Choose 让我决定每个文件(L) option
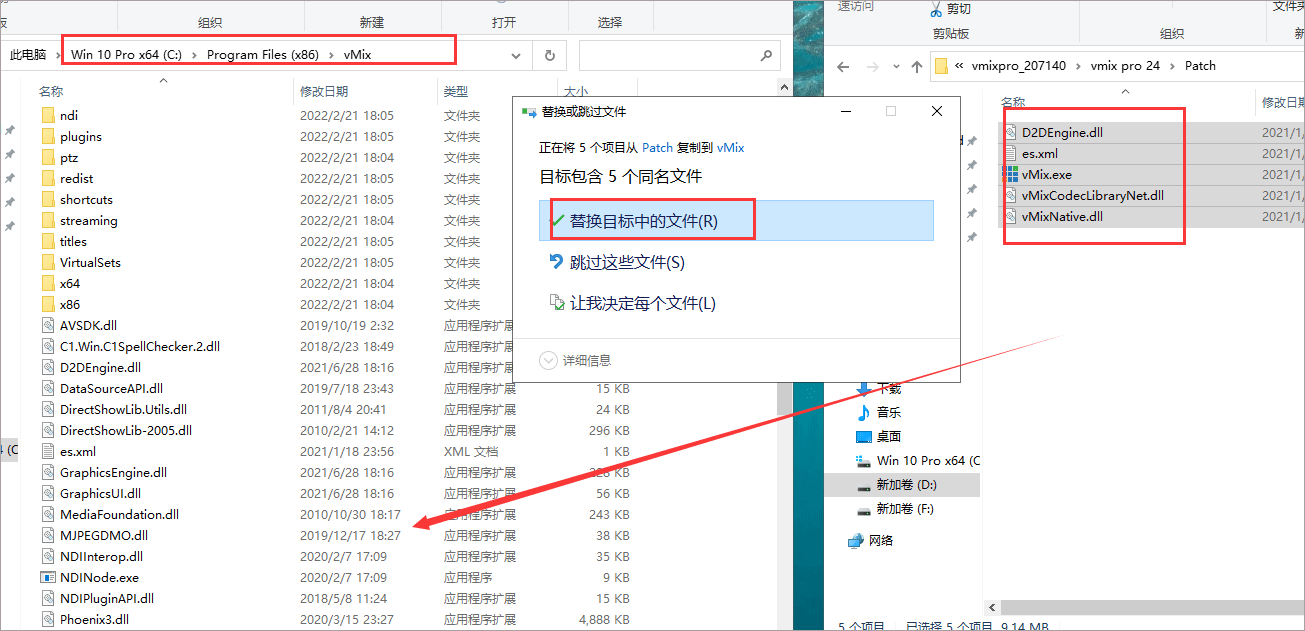This screenshot has width=1305, height=631. (642, 303)
